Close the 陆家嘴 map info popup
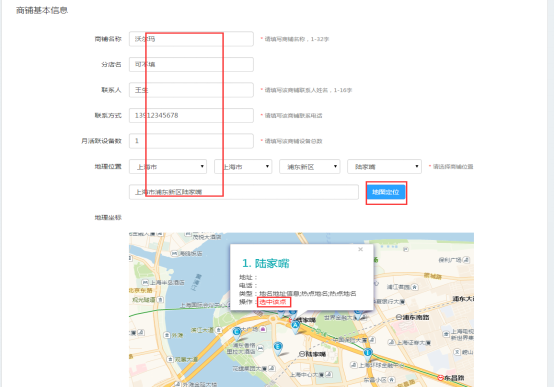Image resolution: width=554 pixels, height=387 pixels. (360, 249)
